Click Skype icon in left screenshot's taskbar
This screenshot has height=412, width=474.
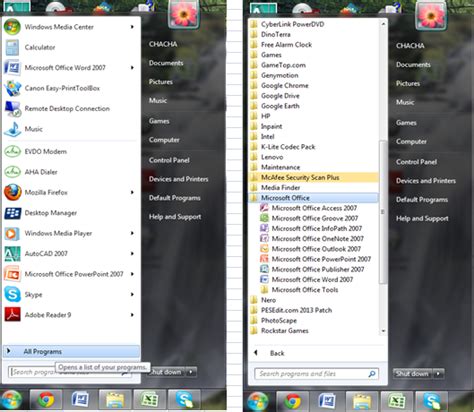coord(184,400)
